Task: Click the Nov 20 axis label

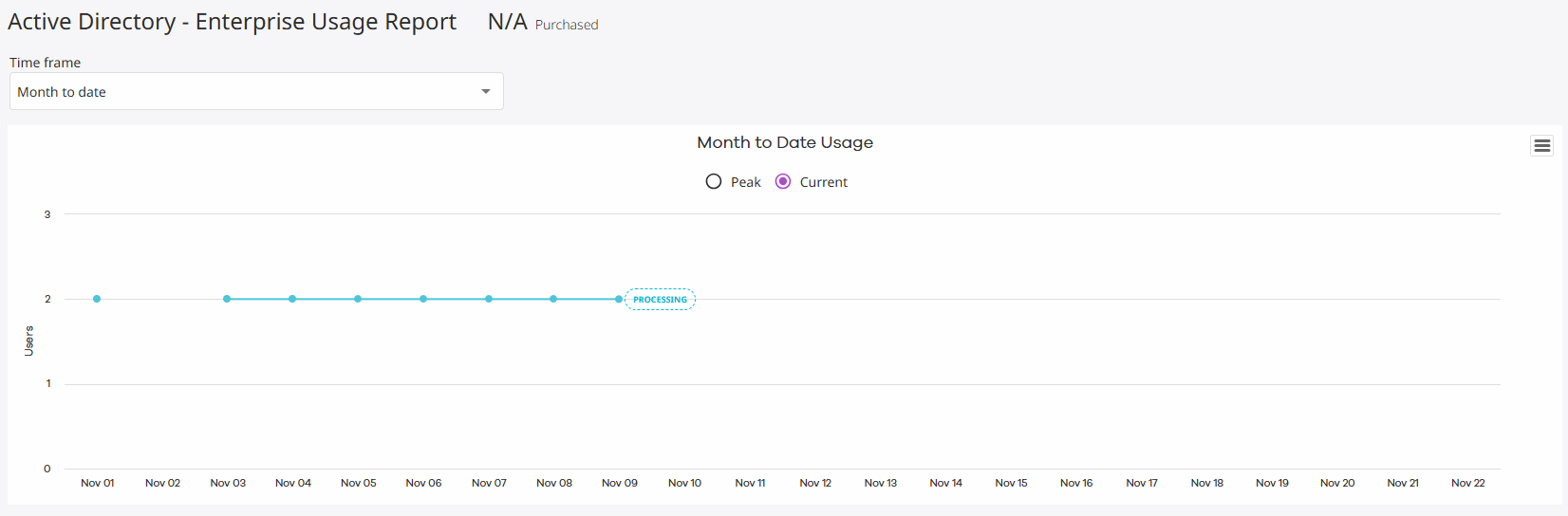Action: 1337,483
